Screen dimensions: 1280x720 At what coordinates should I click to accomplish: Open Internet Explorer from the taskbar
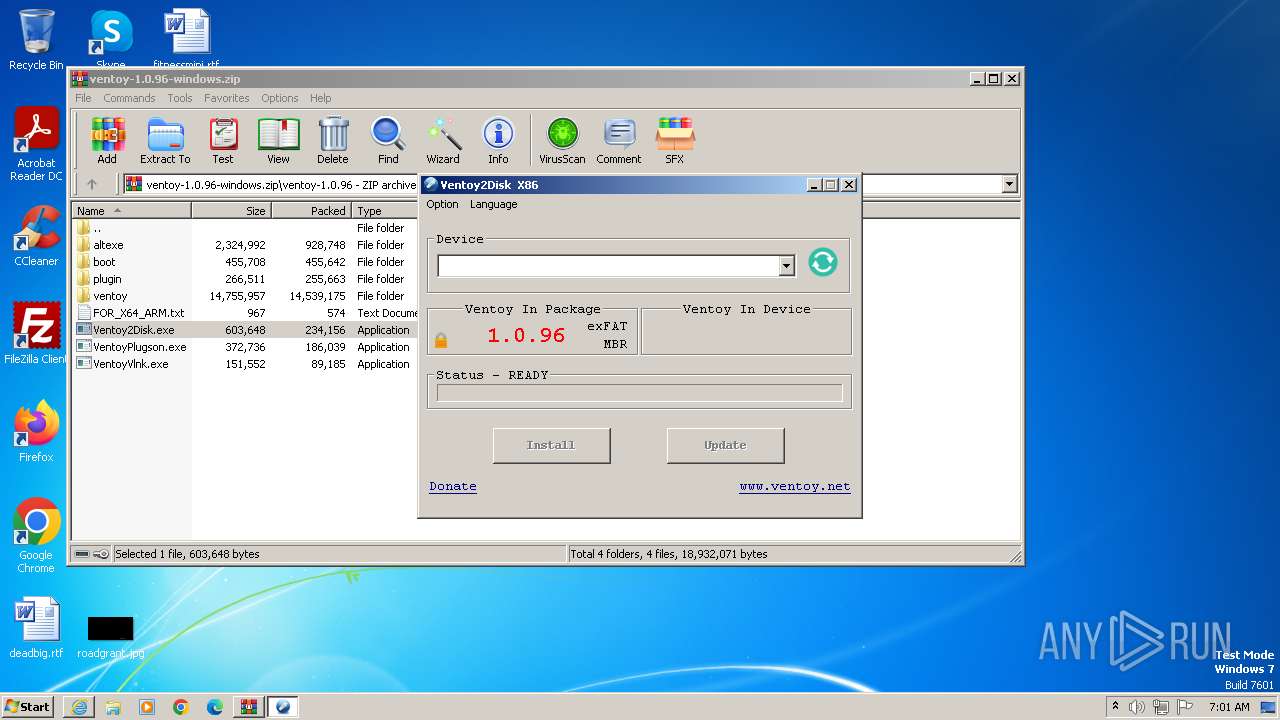[79, 707]
